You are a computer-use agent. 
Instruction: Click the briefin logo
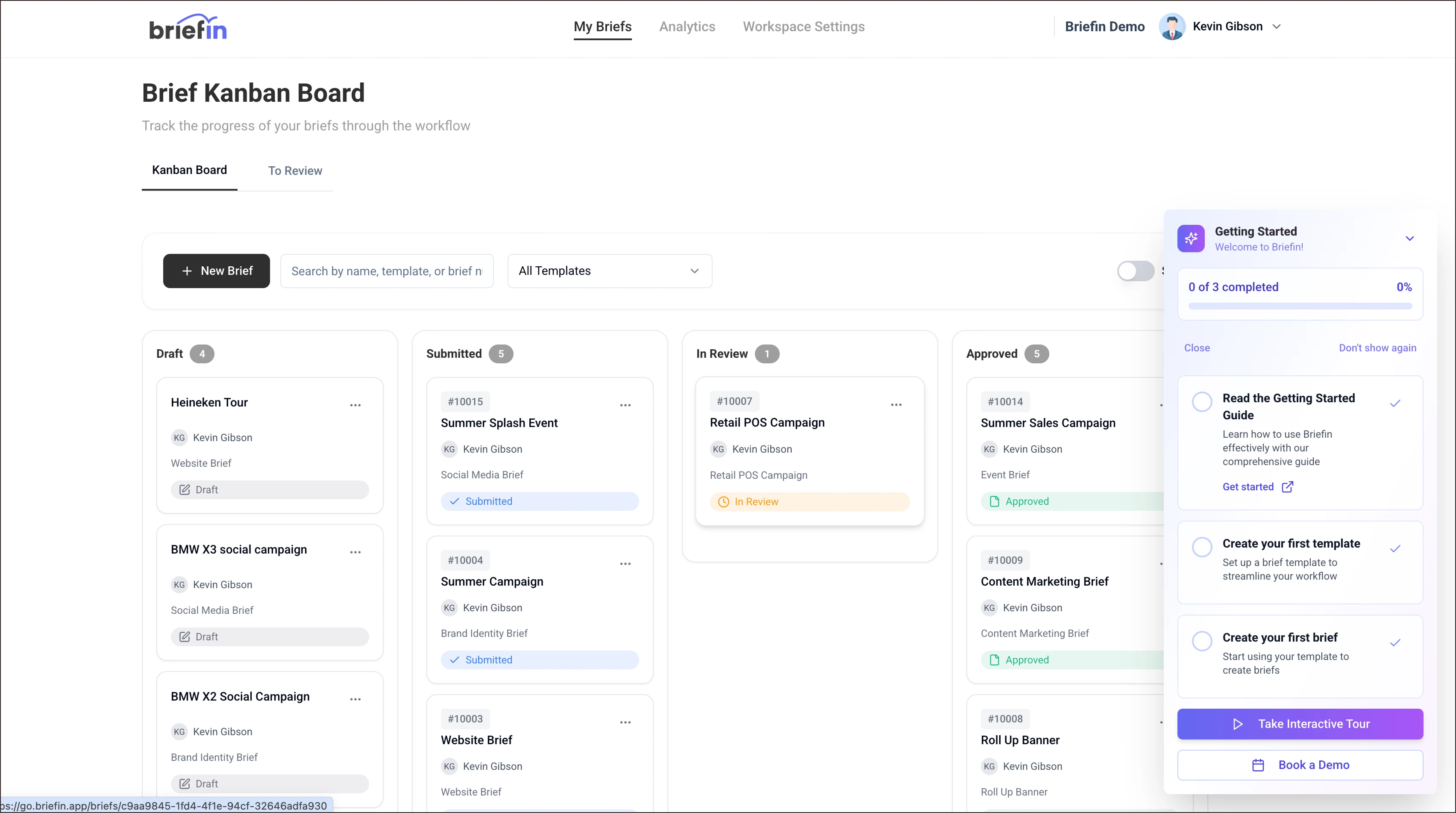click(188, 28)
